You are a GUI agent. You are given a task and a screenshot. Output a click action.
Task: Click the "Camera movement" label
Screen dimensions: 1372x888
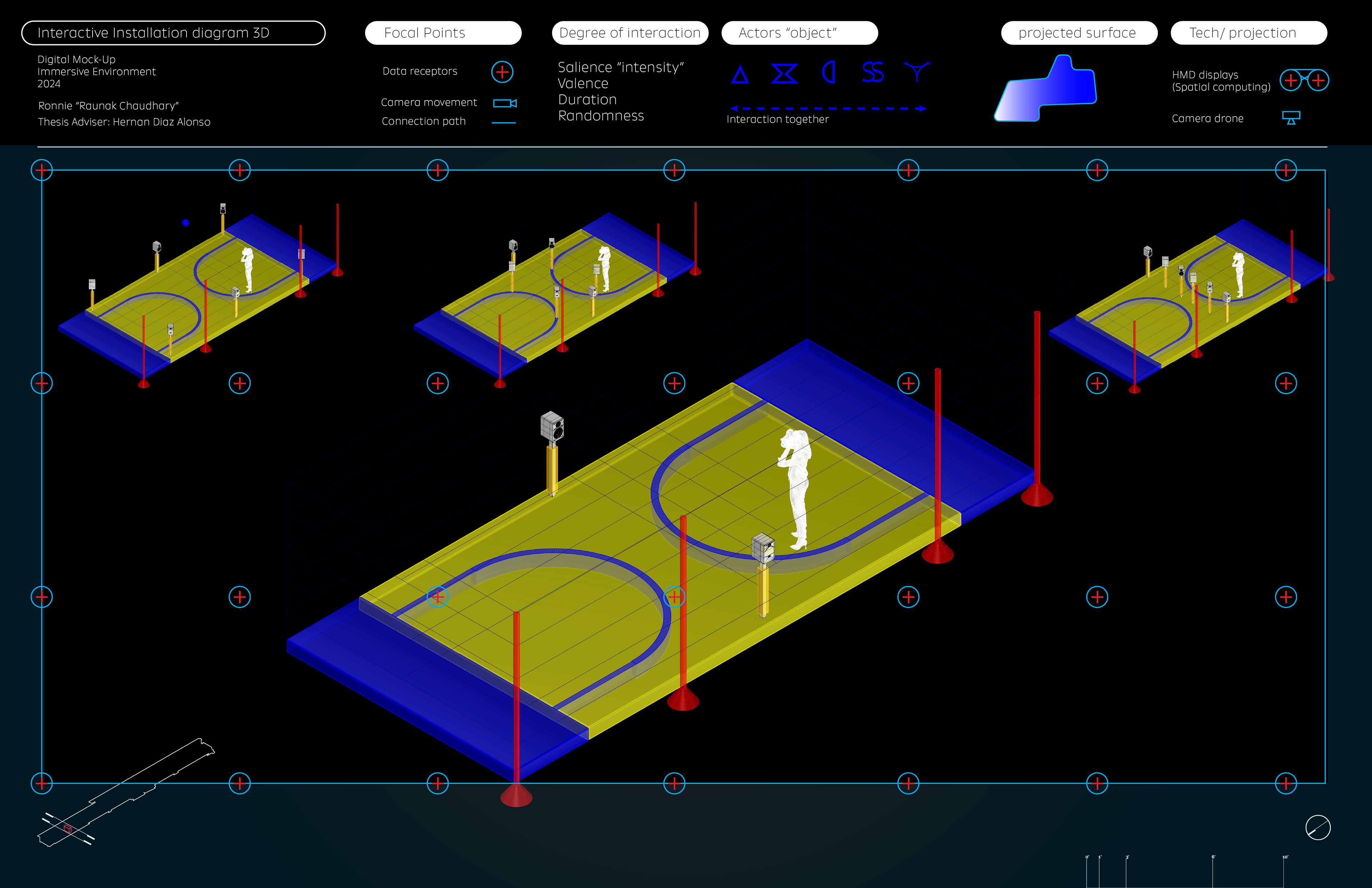click(x=429, y=102)
